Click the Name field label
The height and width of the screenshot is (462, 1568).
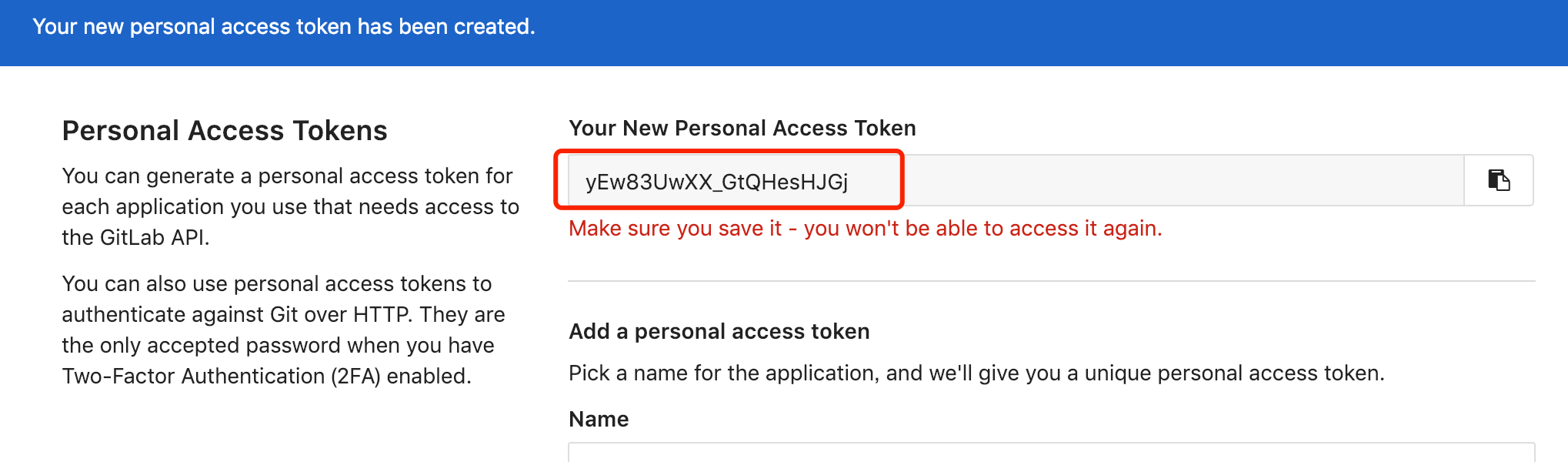coord(599,419)
